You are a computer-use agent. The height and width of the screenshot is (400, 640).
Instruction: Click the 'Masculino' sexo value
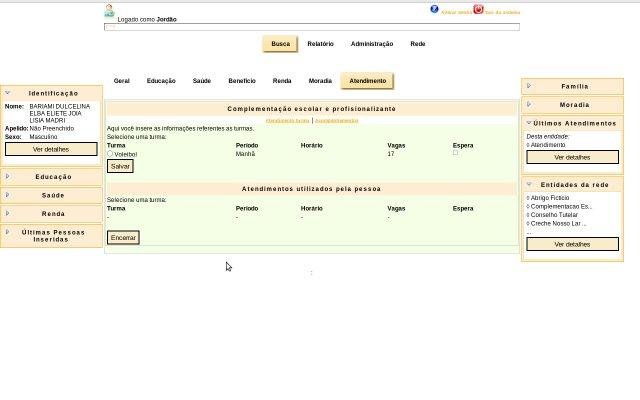43,137
